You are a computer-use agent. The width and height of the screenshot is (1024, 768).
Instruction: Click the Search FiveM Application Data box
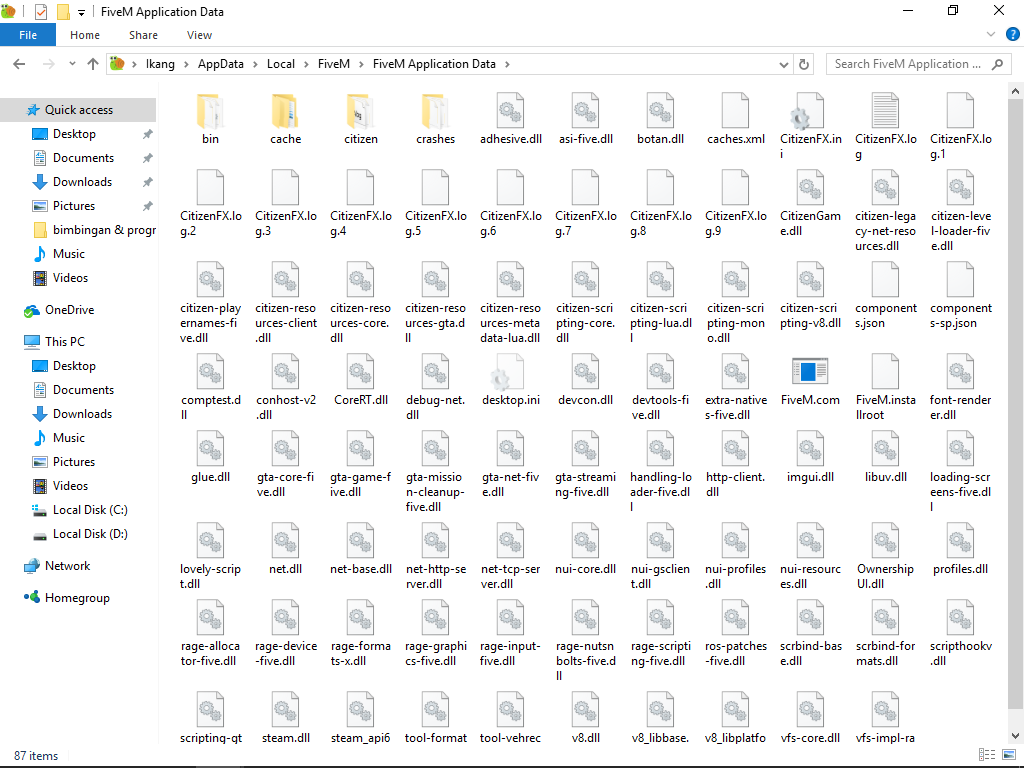click(x=918, y=64)
